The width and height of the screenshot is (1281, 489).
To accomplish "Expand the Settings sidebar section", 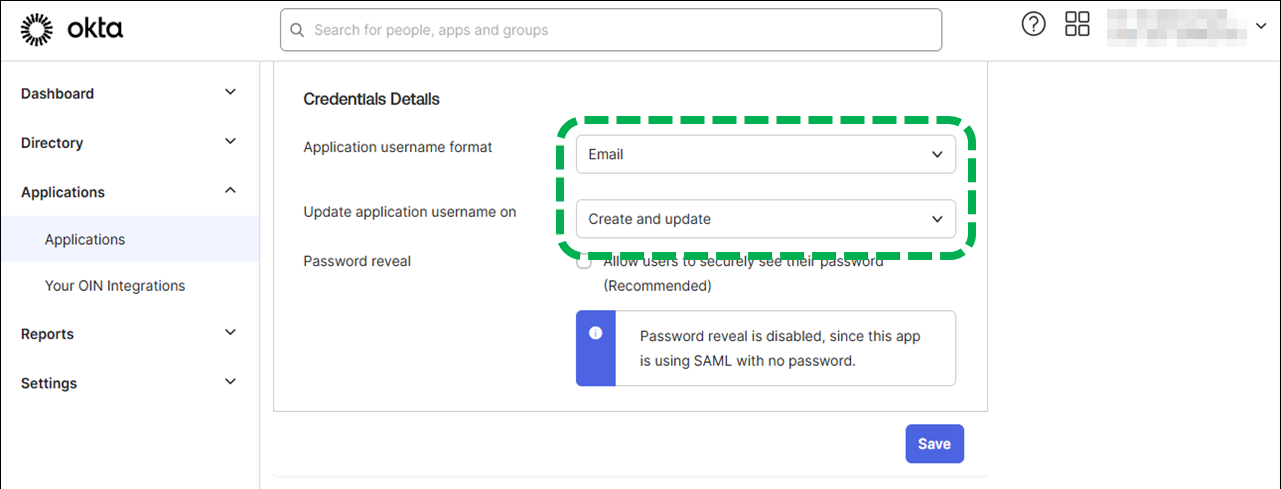I will coord(230,382).
